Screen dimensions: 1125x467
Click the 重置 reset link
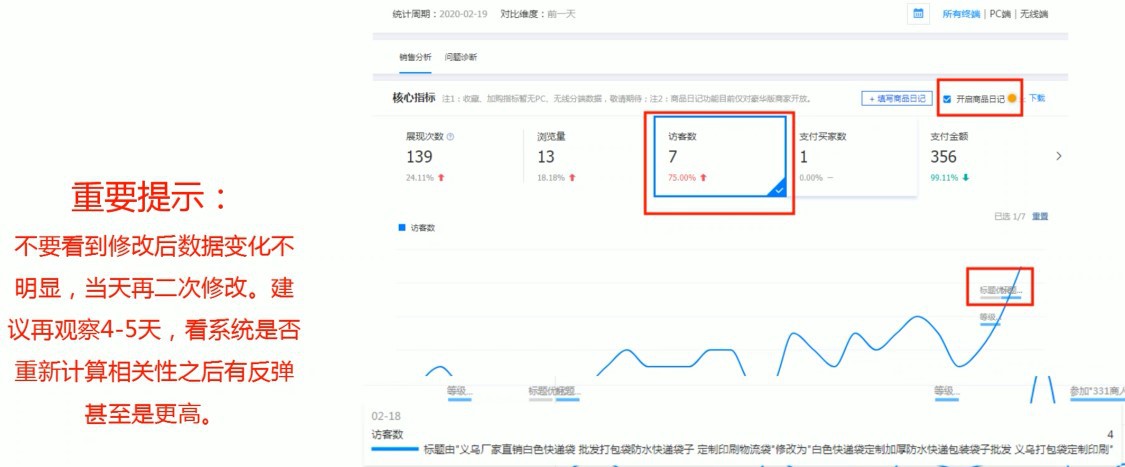point(1040,216)
